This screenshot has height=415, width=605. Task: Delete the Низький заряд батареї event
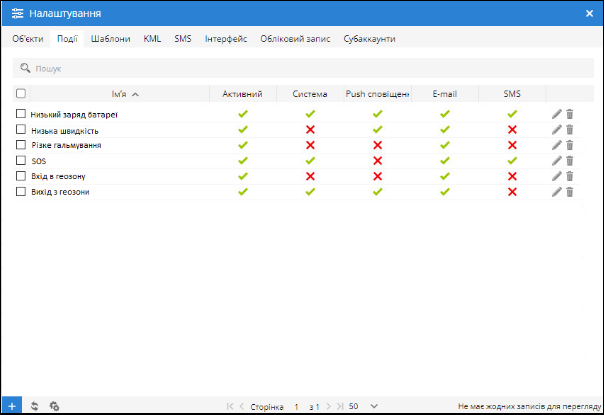tap(570, 114)
